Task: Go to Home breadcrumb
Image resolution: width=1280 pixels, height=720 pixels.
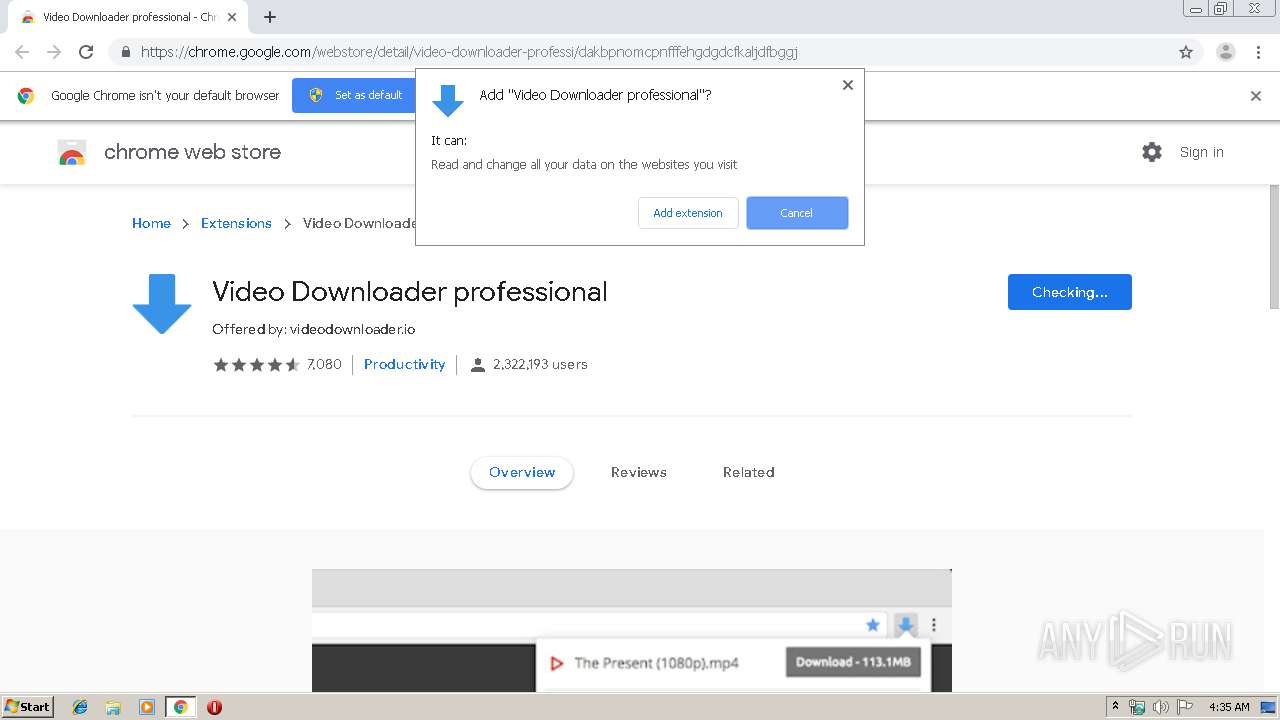Action: [151, 223]
